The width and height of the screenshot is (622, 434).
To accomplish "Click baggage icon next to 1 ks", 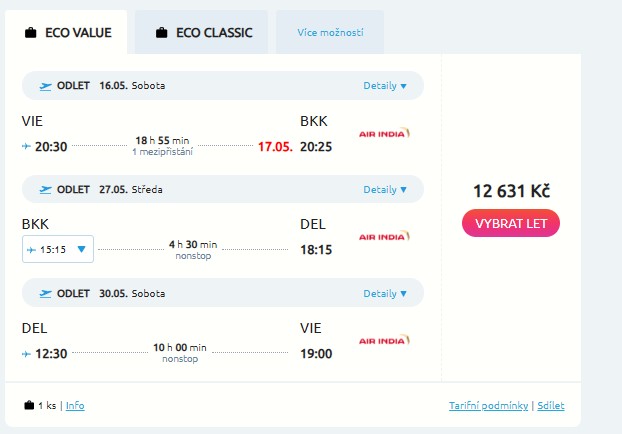I will pyautogui.click(x=28, y=405).
